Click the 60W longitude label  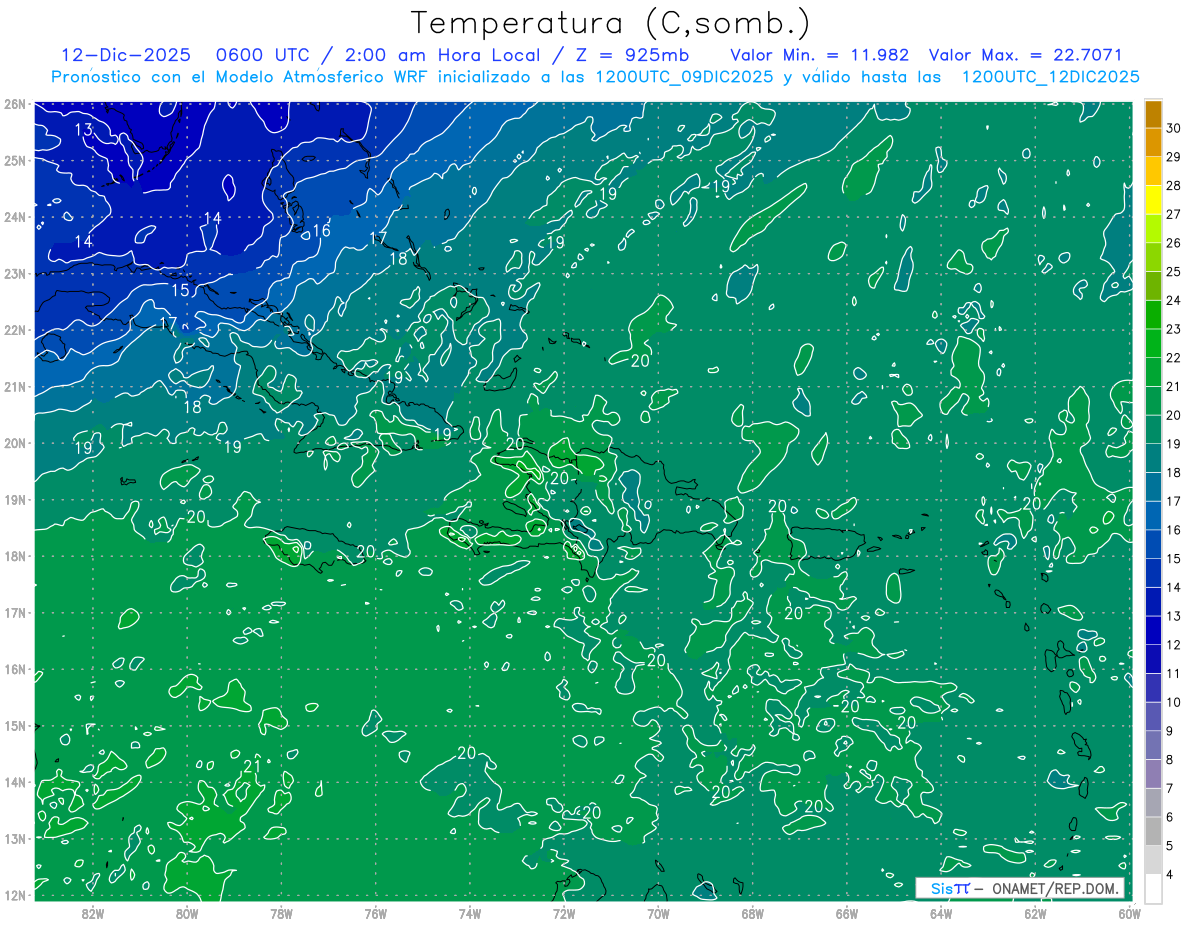point(1129,913)
